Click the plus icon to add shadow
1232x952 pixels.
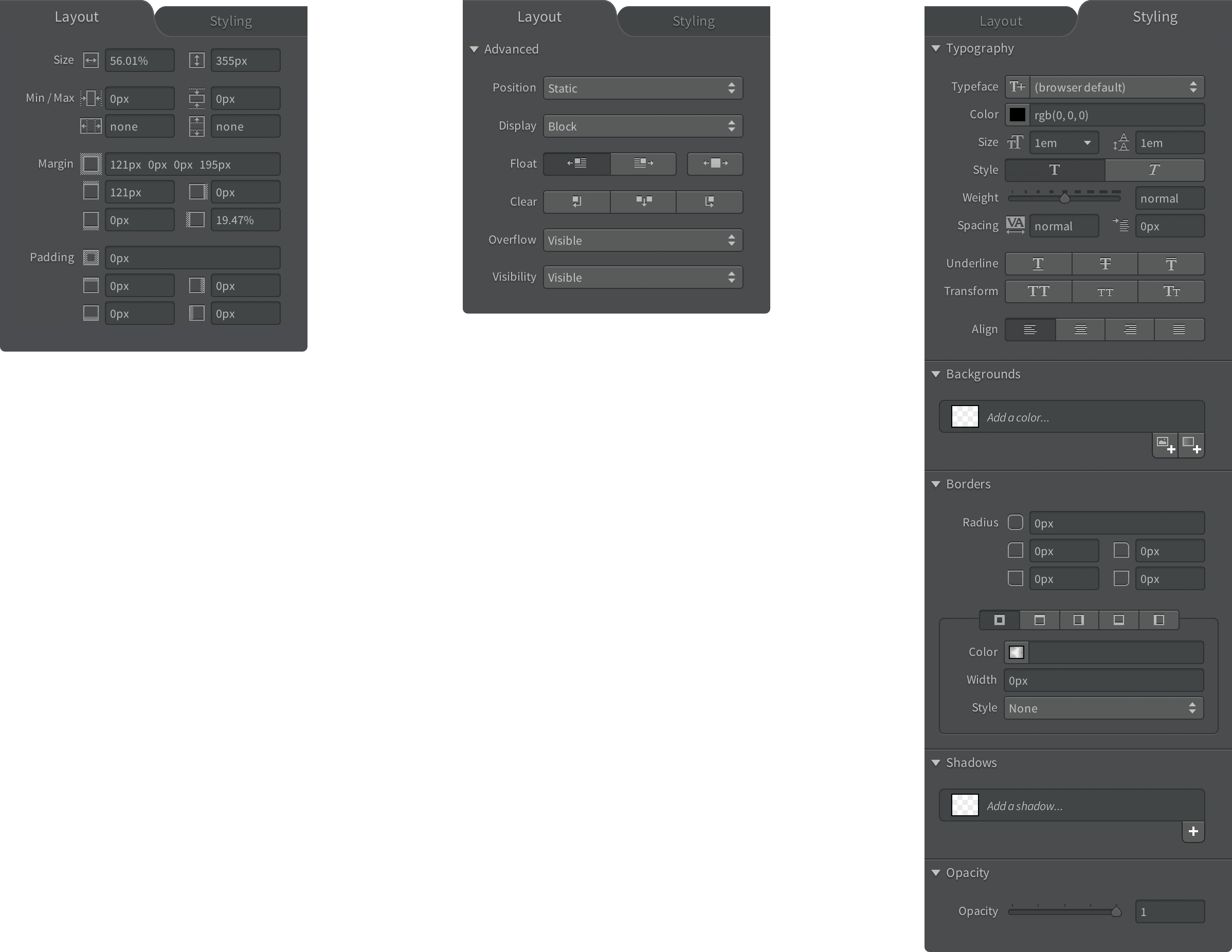tap(1192, 831)
